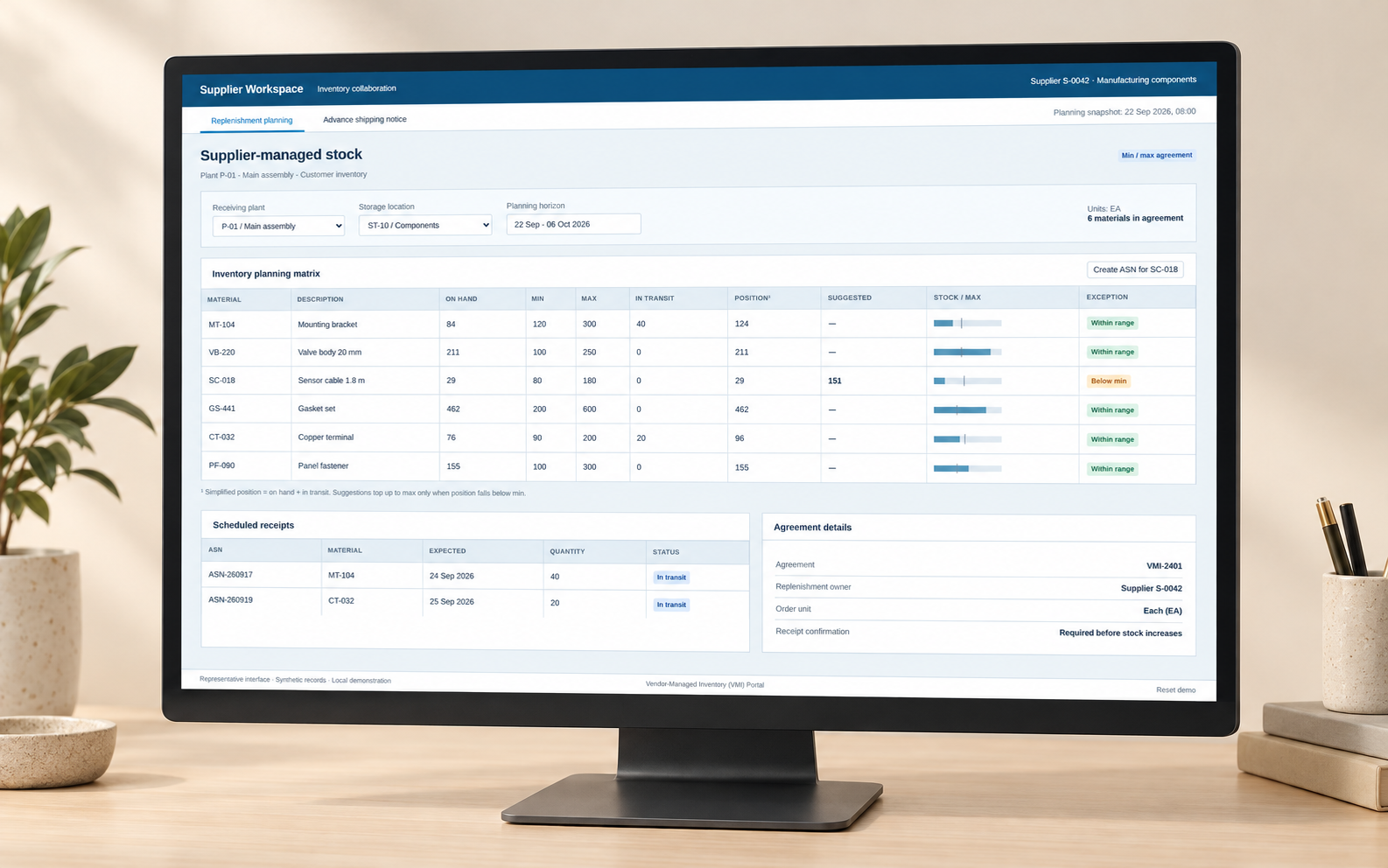Click the Sensor cable 1.8 m description
The width and height of the screenshot is (1388, 868).
[x=331, y=381]
